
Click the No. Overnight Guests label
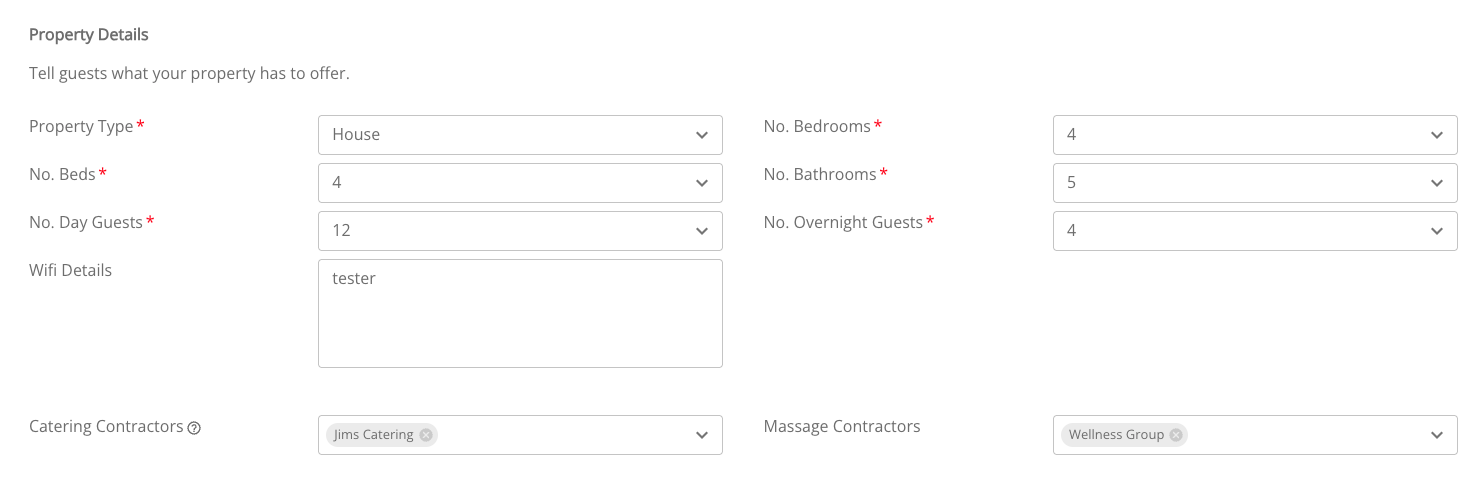click(843, 222)
